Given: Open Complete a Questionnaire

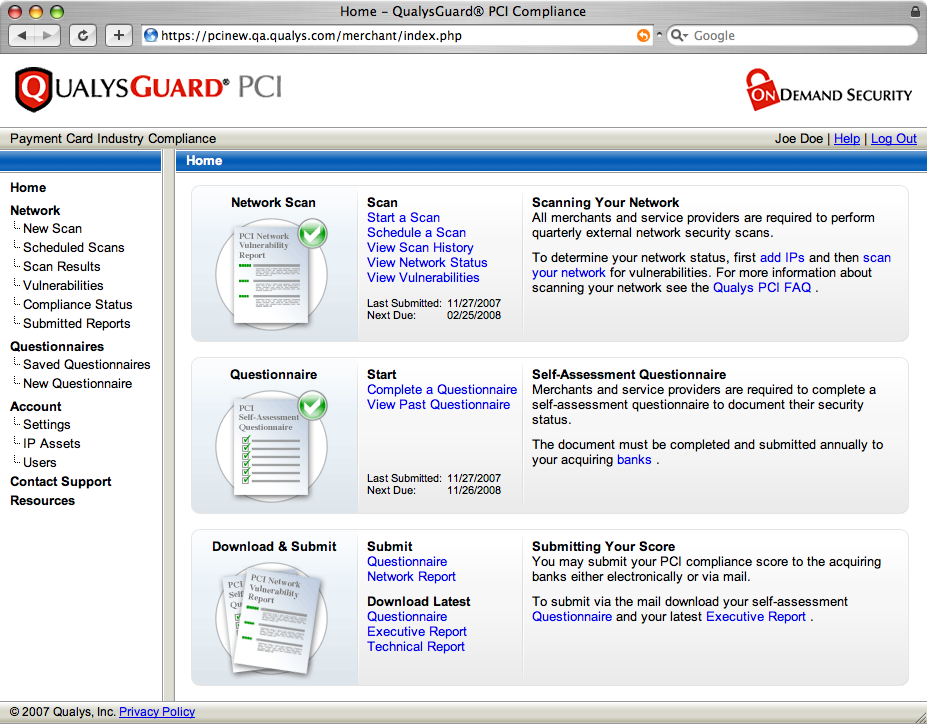Looking at the screenshot, I should pyautogui.click(x=441, y=389).
